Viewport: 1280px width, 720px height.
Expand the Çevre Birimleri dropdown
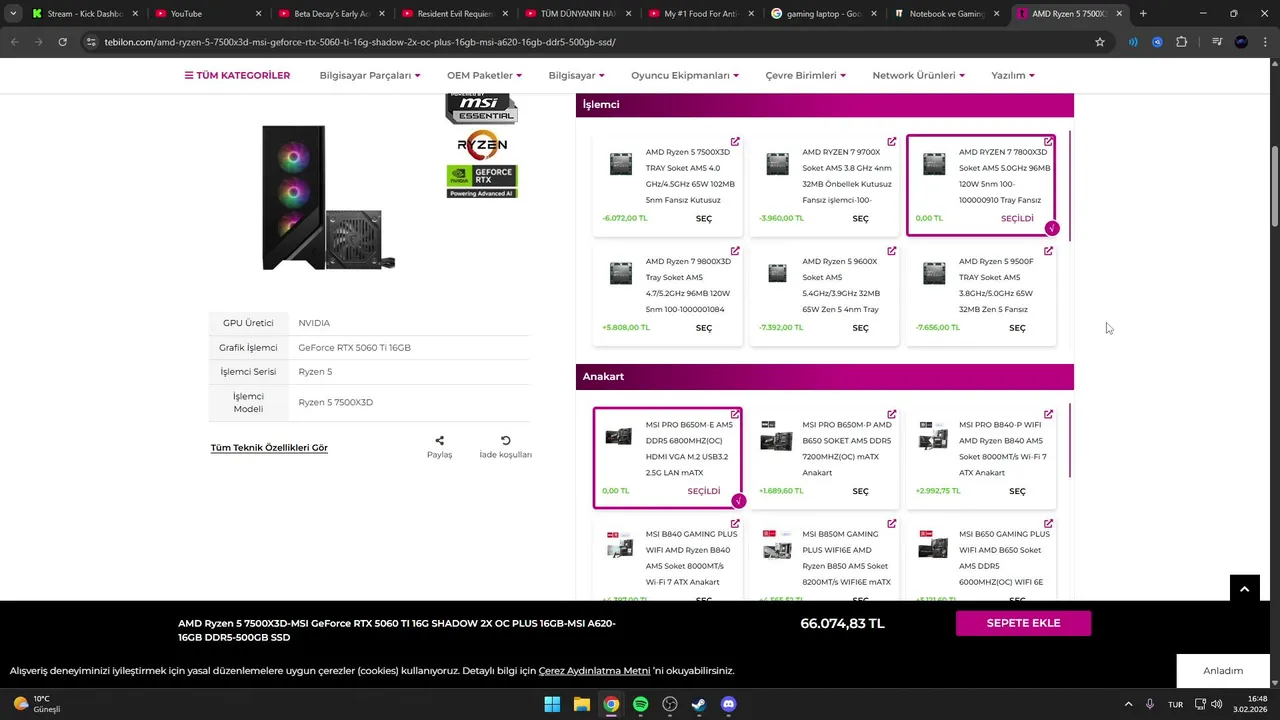806,75
